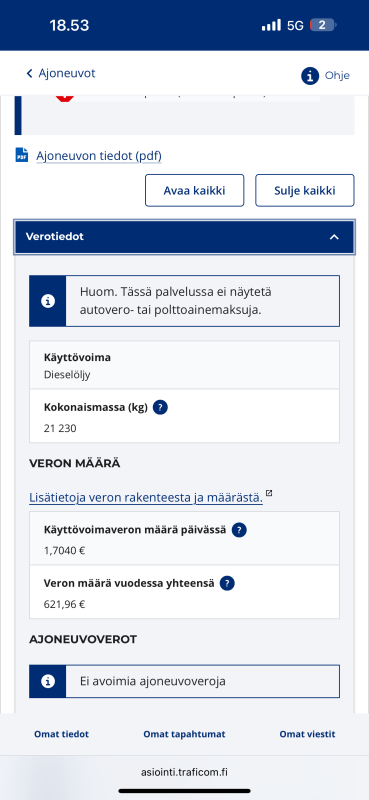Tap the back chevron beside Ajoneuvot

[29, 73]
